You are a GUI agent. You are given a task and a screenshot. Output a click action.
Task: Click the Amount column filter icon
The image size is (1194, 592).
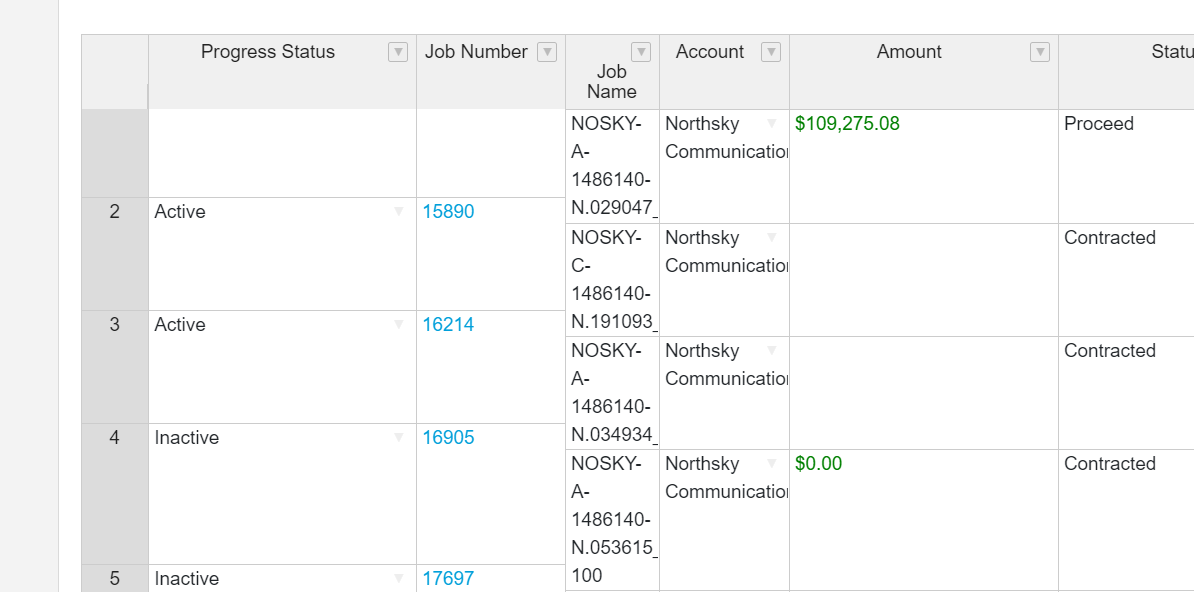coord(1040,53)
